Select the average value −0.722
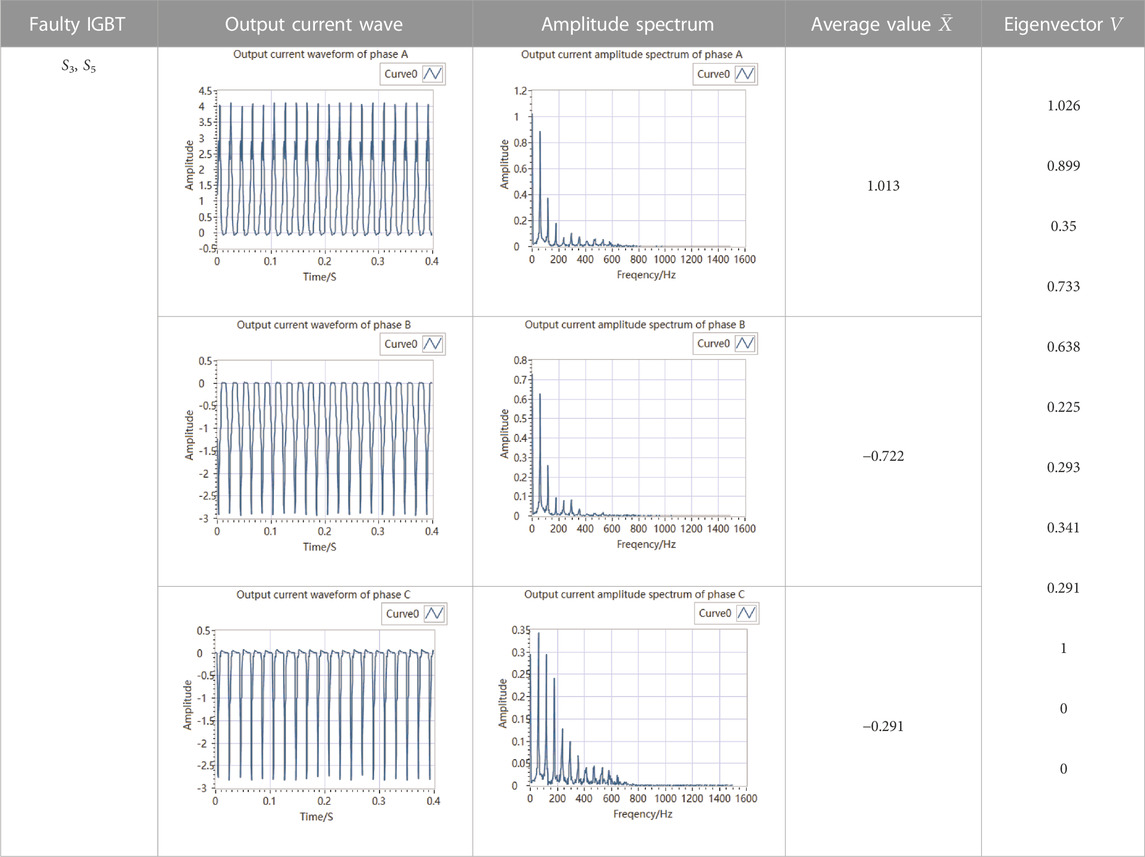Viewport: 1145px width, 857px height. [x=884, y=456]
